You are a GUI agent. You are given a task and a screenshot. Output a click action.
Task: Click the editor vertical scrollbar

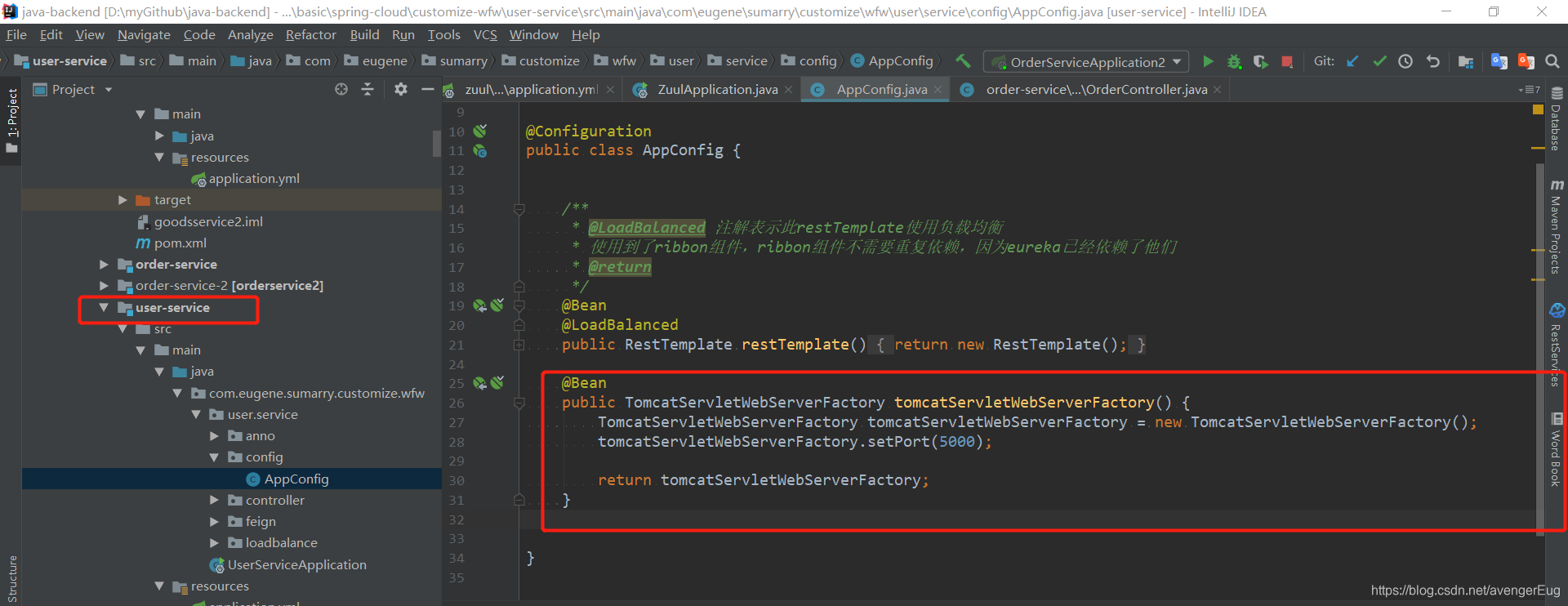(1539, 350)
